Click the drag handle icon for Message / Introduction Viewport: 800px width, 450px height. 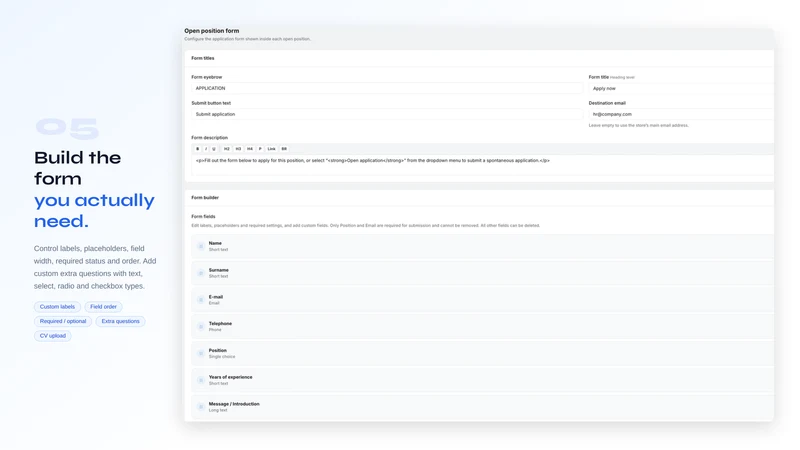[201, 407]
